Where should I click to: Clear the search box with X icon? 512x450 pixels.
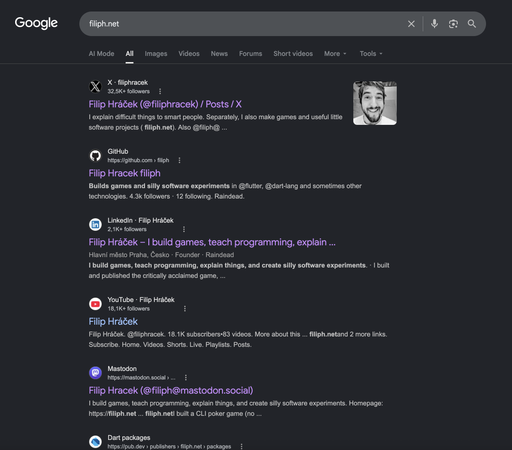point(411,24)
